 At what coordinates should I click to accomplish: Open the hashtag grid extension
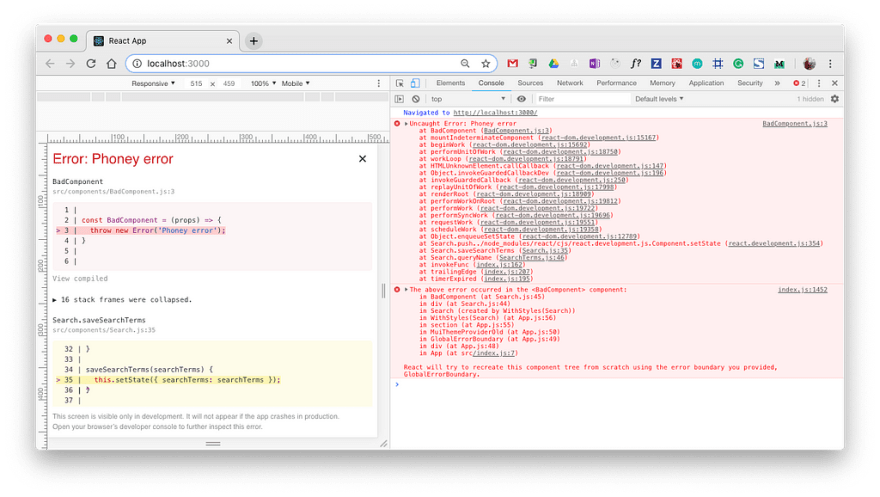point(717,63)
